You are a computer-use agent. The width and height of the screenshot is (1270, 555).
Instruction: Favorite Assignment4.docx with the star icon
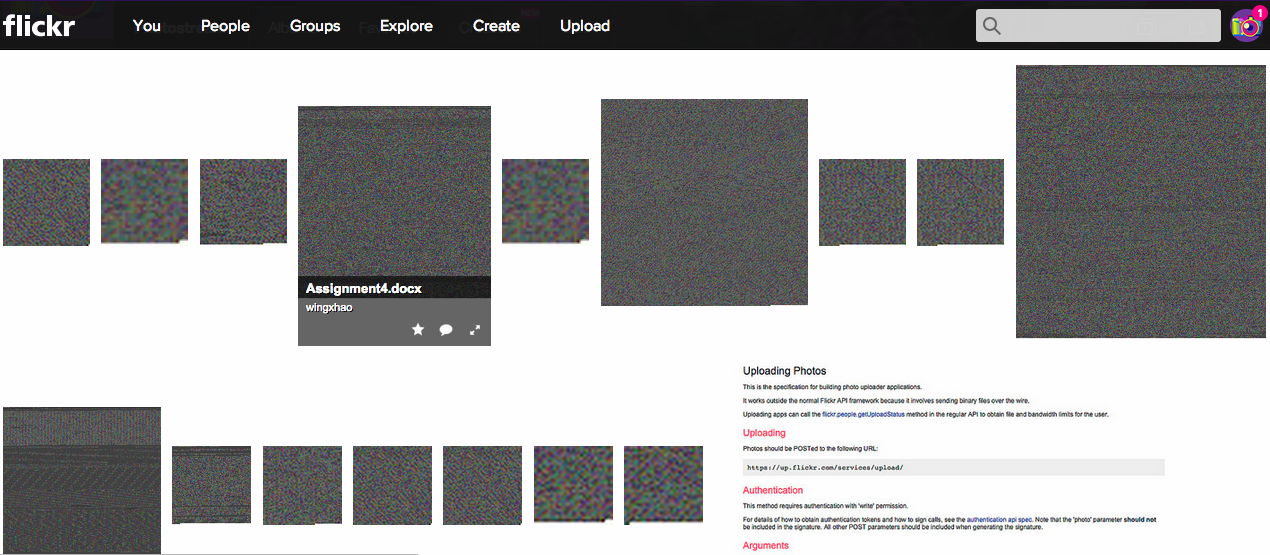pos(418,329)
